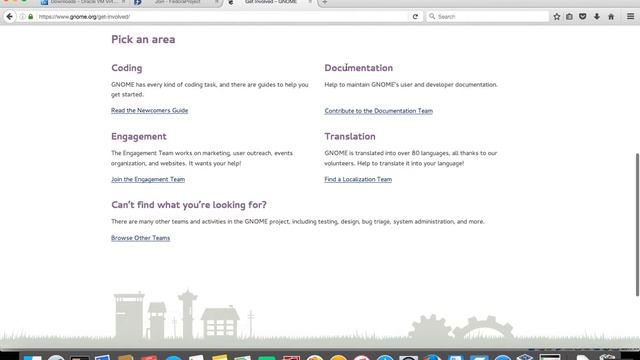Close the Join - FedoraProject tab
The image size is (640, 360).
216,2
